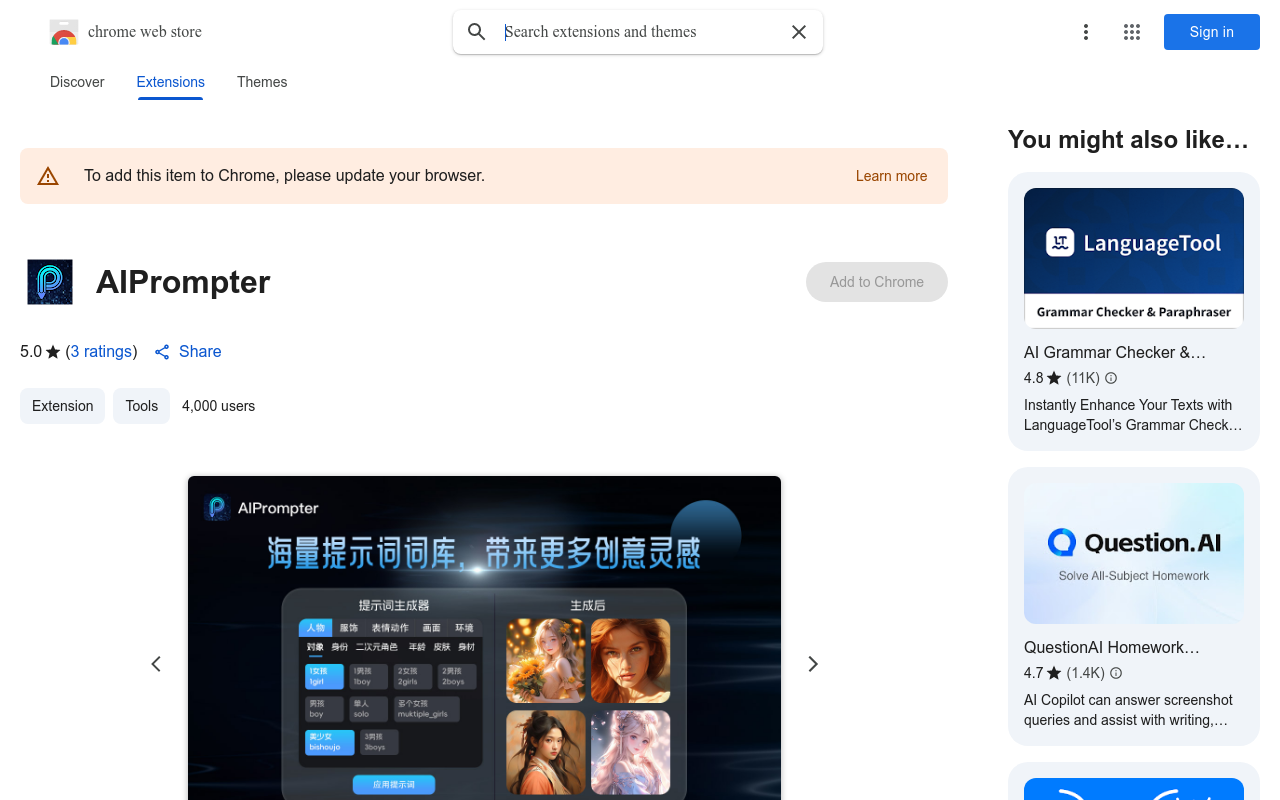Viewport: 1280px width, 800px height.
Task: Show previous screenshot with left arrow
Action: tap(156, 664)
